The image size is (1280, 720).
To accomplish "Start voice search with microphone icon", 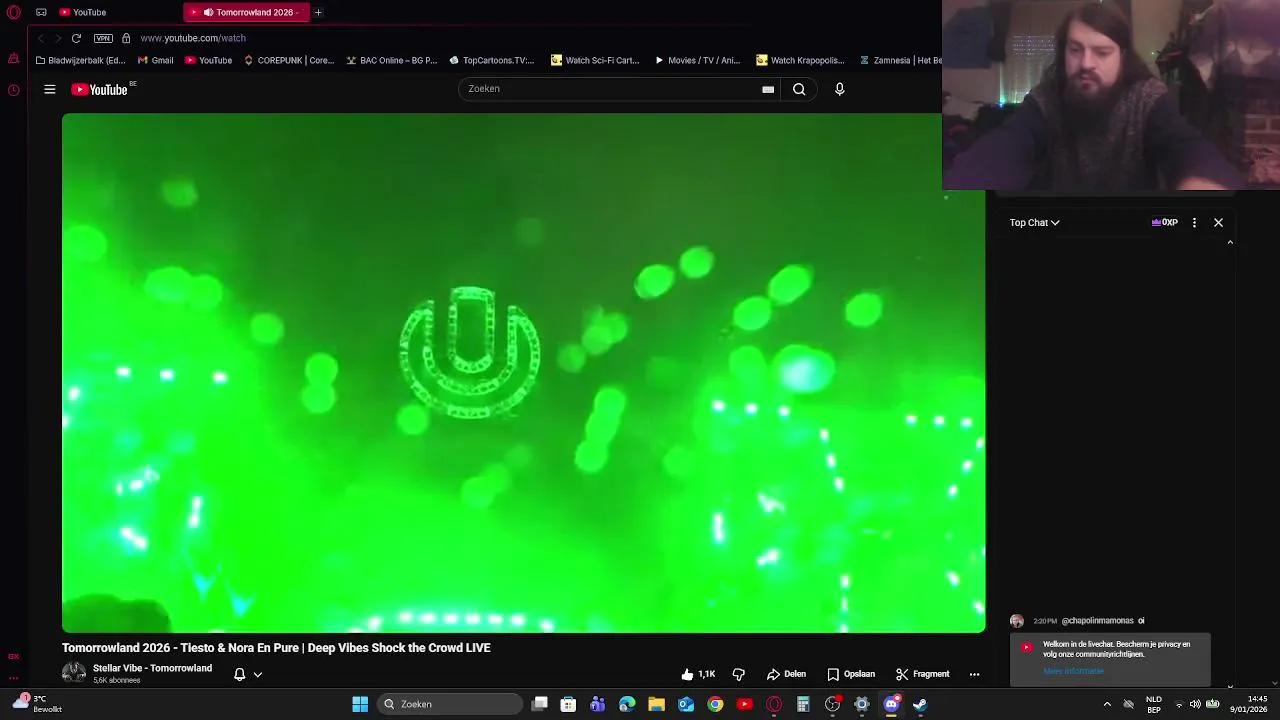I will 840,89.
